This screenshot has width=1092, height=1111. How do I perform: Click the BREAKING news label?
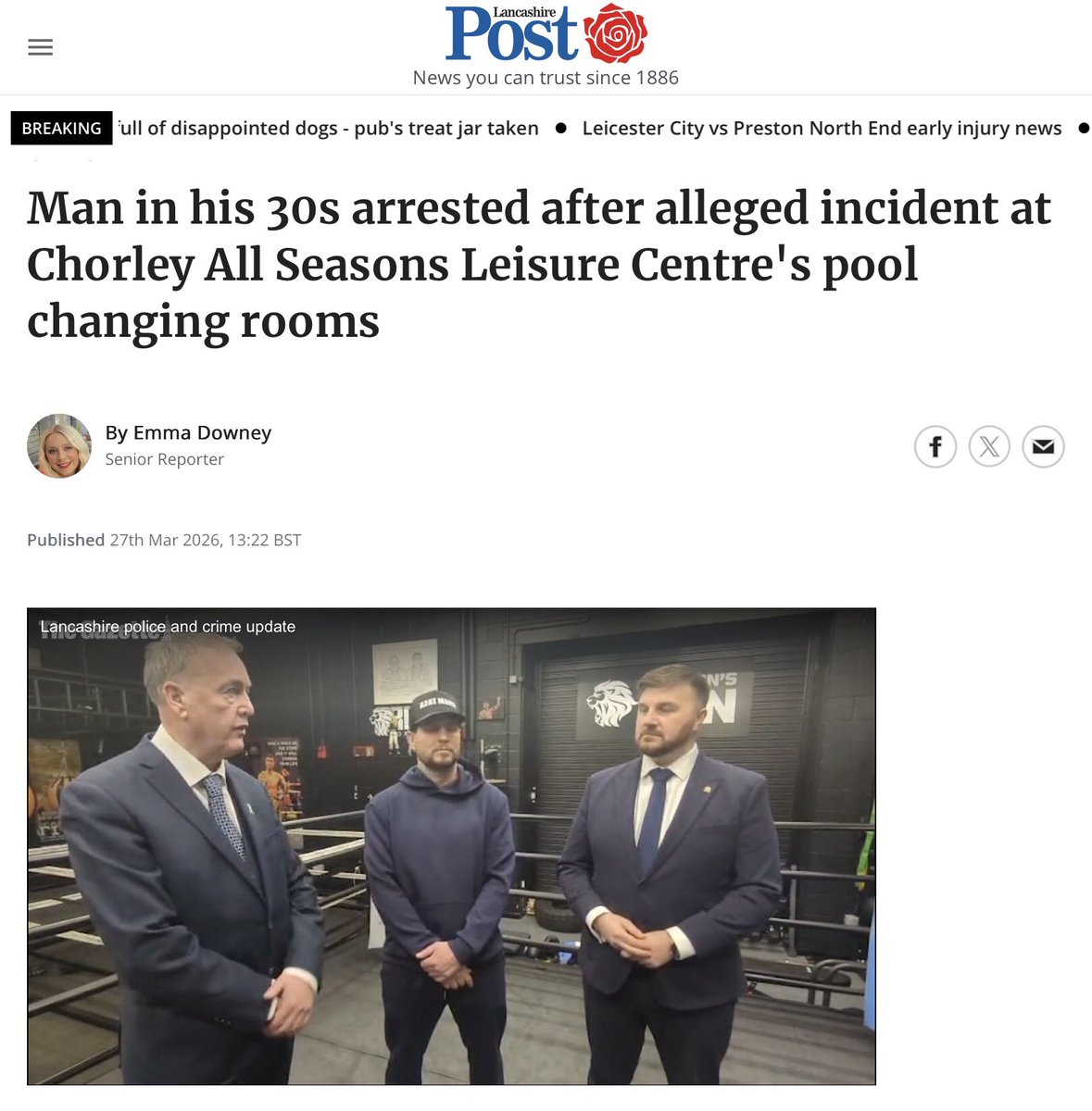coord(61,128)
